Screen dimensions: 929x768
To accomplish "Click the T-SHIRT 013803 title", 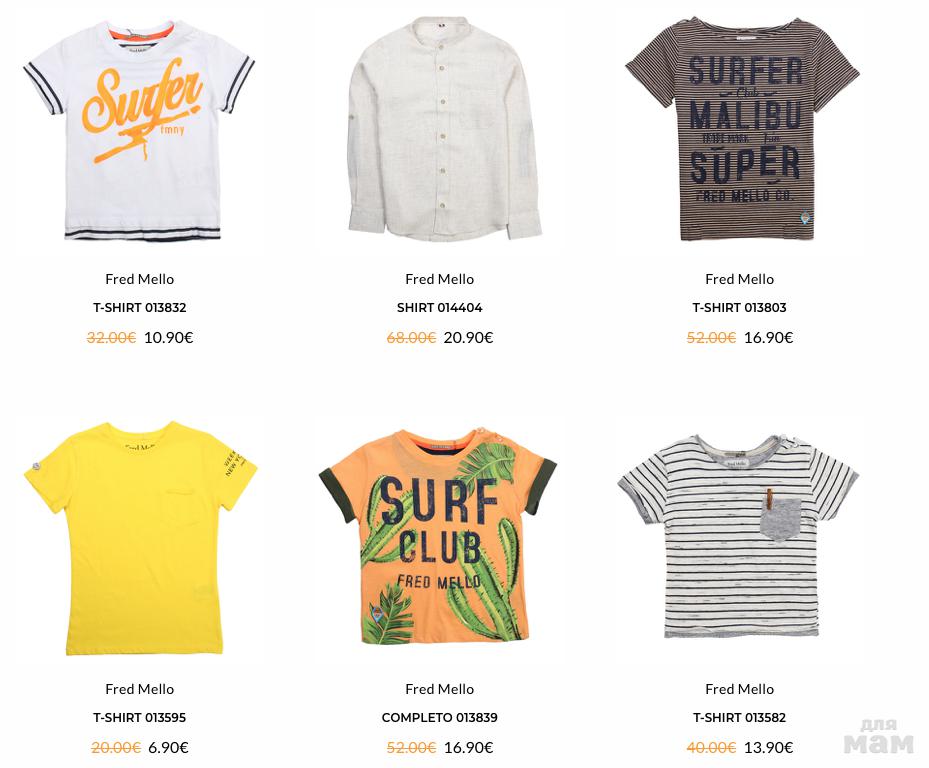I will (739, 308).
